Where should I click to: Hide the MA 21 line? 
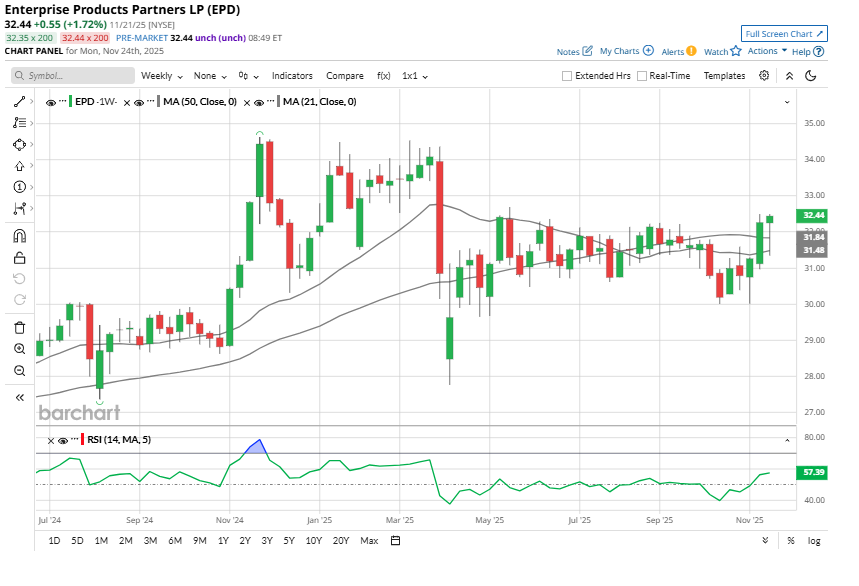coord(259,102)
